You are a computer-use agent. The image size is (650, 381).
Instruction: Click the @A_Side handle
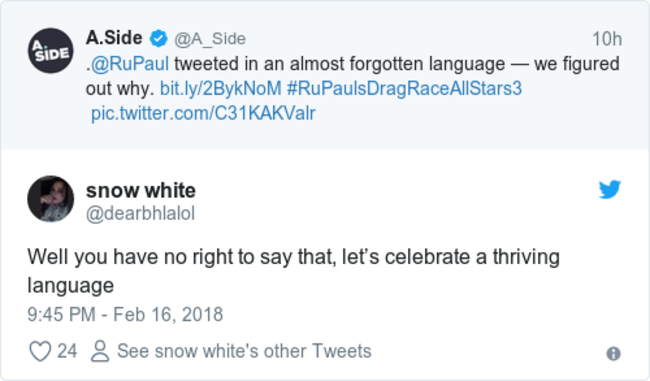pos(210,39)
